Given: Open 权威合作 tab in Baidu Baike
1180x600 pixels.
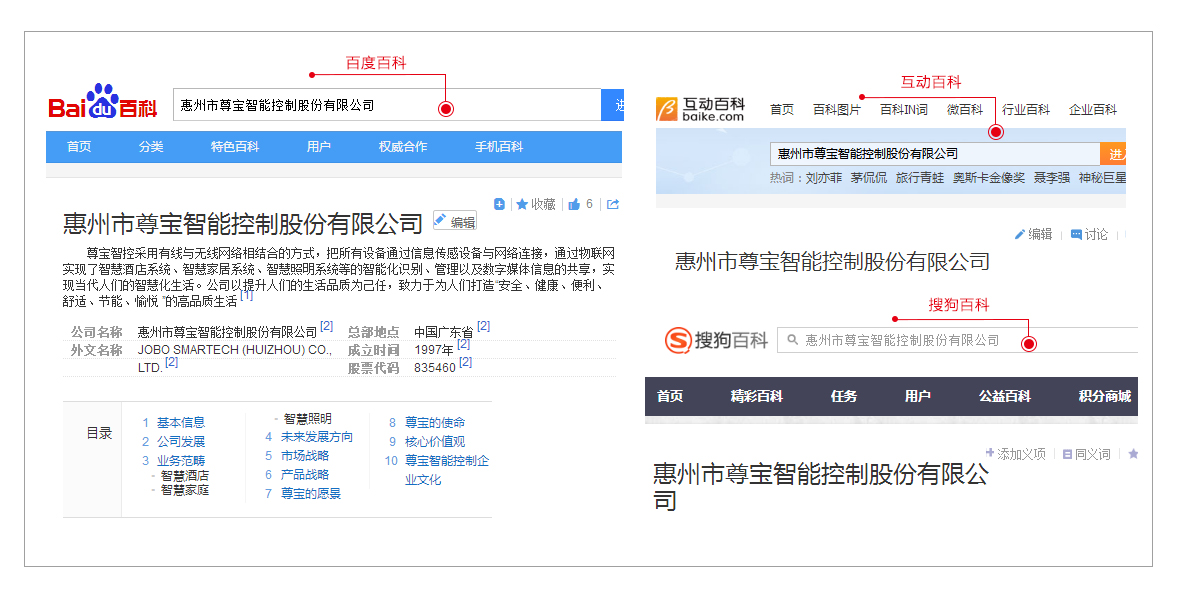Looking at the screenshot, I should (x=403, y=147).
